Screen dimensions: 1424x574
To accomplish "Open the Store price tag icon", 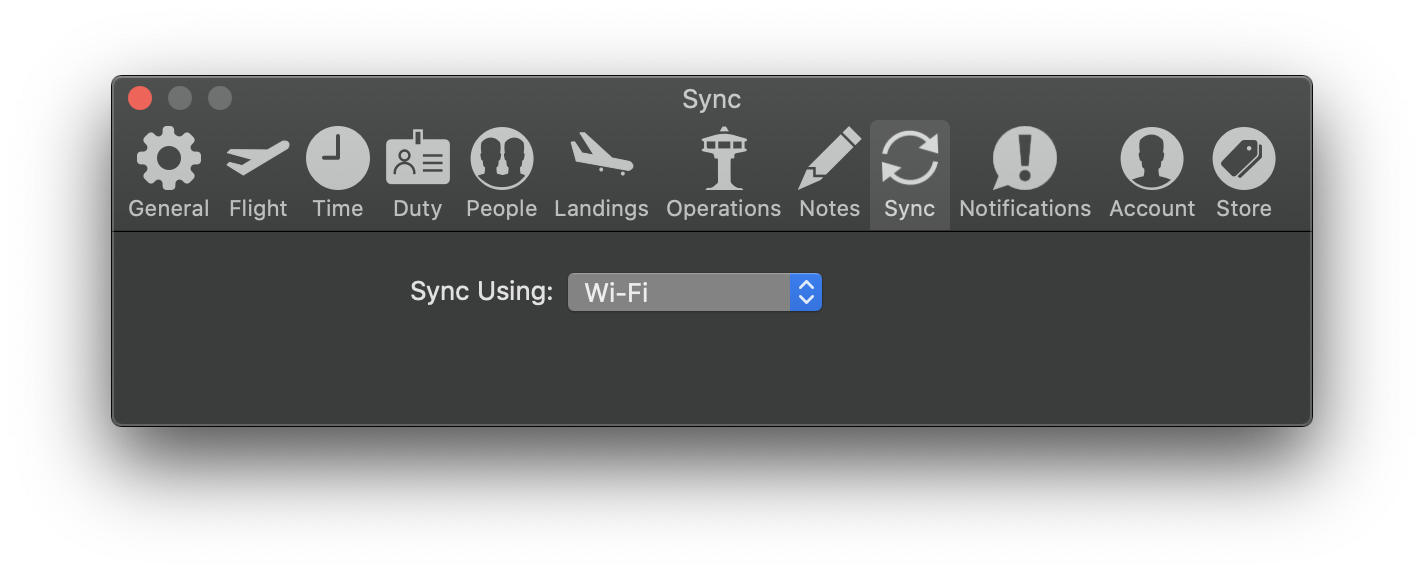I will pyautogui.click(x=1244, y=158).
